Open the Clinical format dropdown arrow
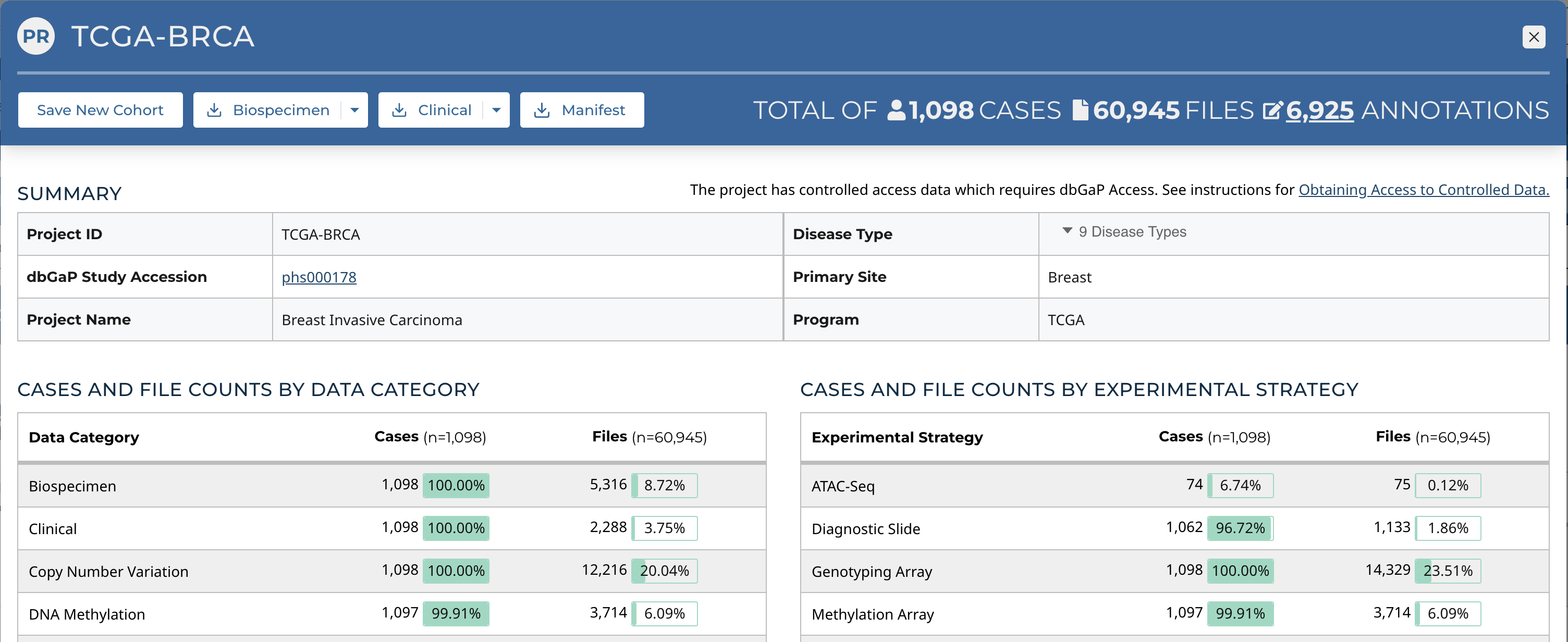 [x=497, y=110]
